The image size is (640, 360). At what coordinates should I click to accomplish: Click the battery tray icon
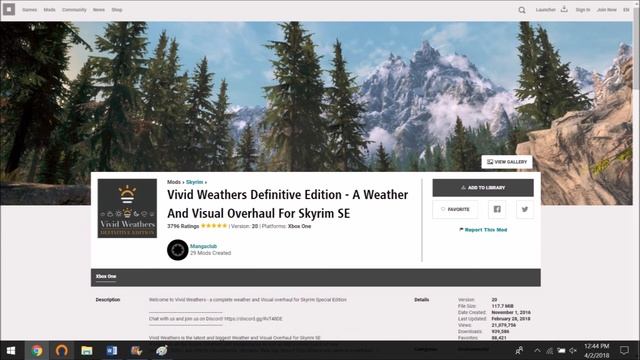562,351
